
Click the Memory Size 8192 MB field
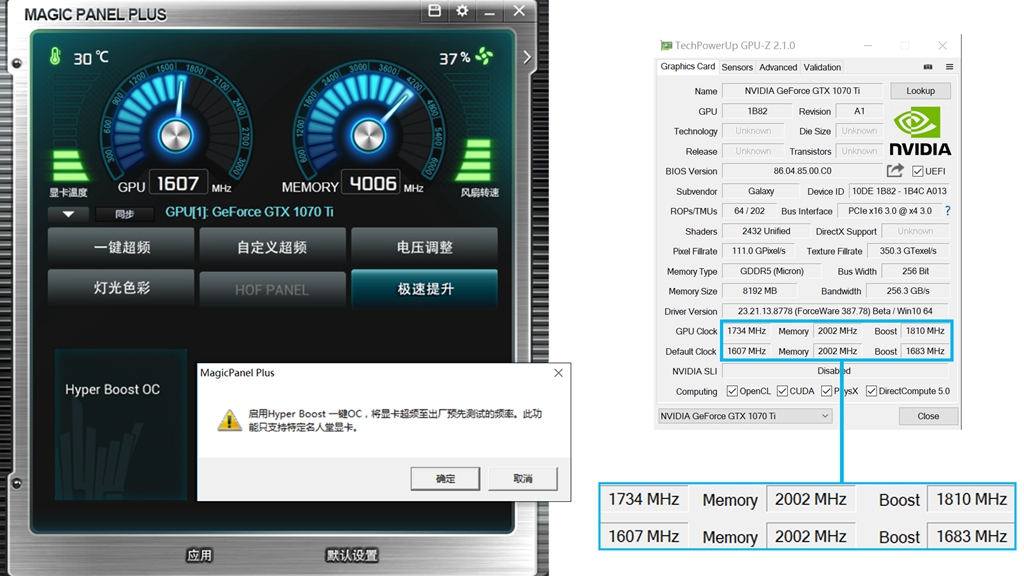[x=760, y=291]
